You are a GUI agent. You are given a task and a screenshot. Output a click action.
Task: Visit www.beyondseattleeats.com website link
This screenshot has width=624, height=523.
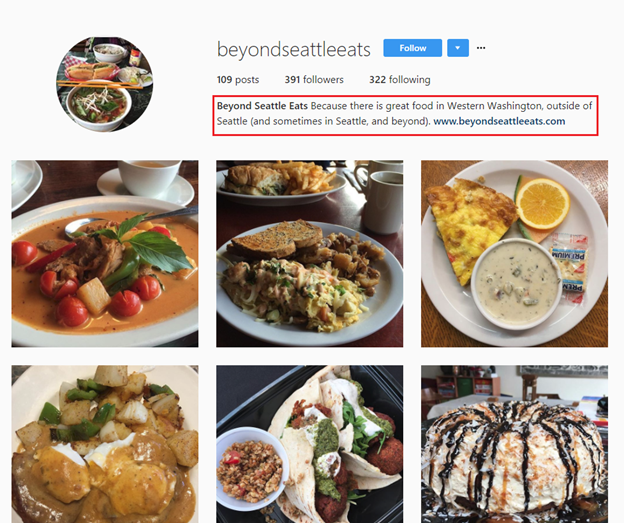click(499, 121)
